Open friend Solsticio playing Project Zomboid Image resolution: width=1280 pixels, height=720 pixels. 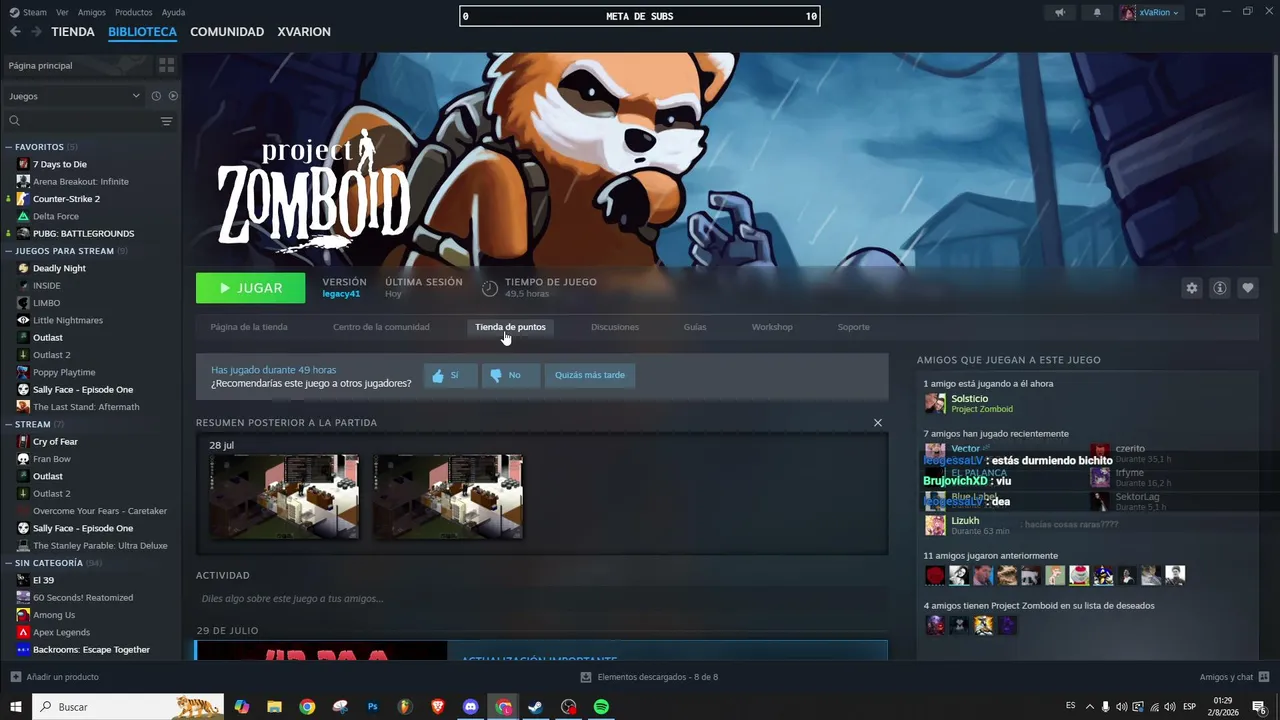970,403
